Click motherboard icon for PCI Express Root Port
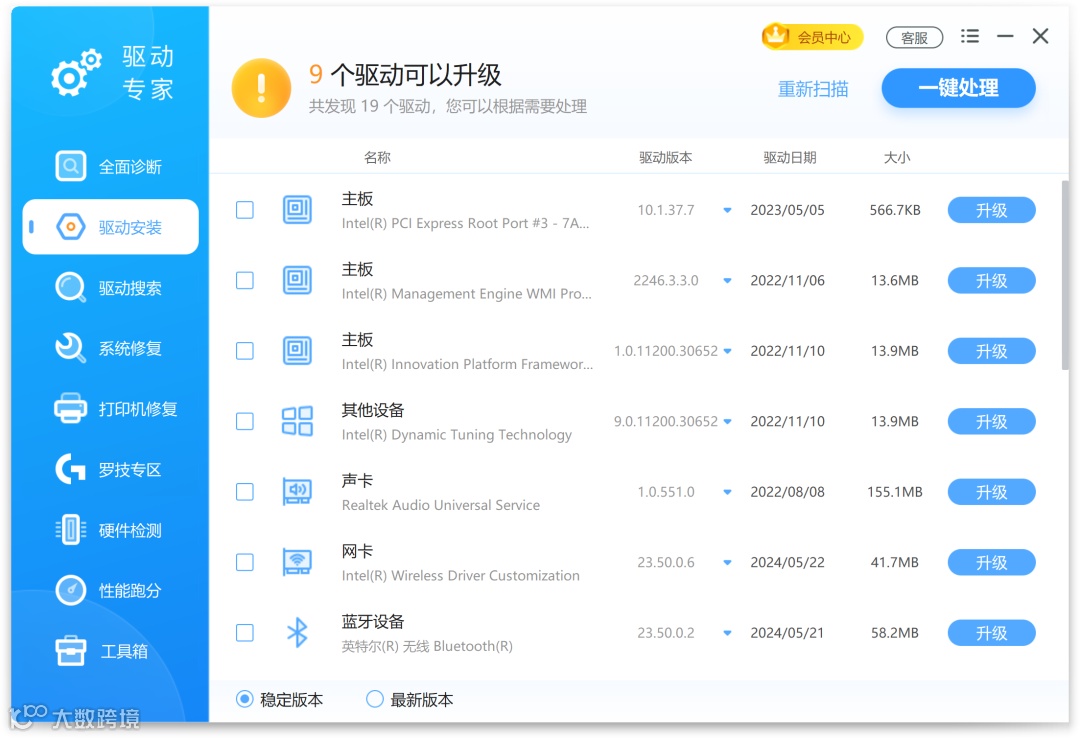Viewport: 1080px width, 738px height. click(x=297, y=209)
